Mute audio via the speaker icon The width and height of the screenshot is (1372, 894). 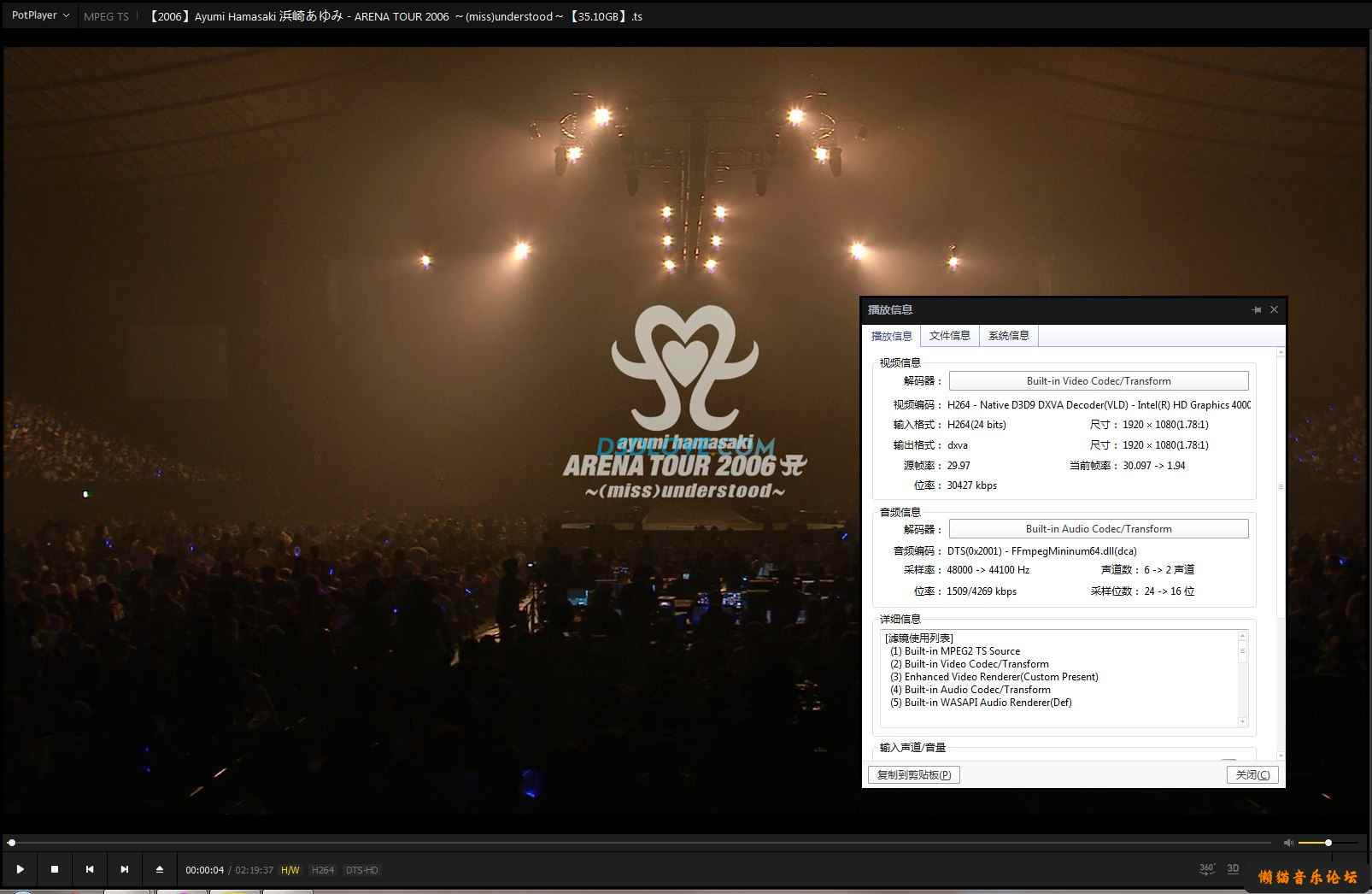[x=1288, y=843]
